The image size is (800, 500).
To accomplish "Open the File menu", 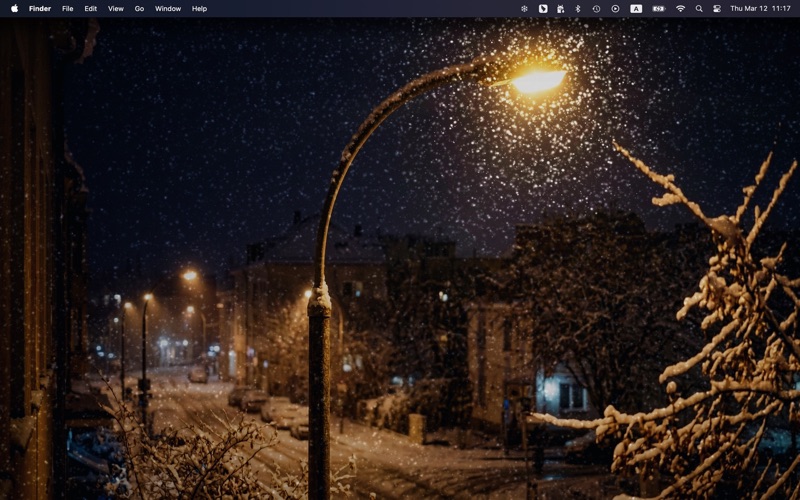I will (68, 8).
